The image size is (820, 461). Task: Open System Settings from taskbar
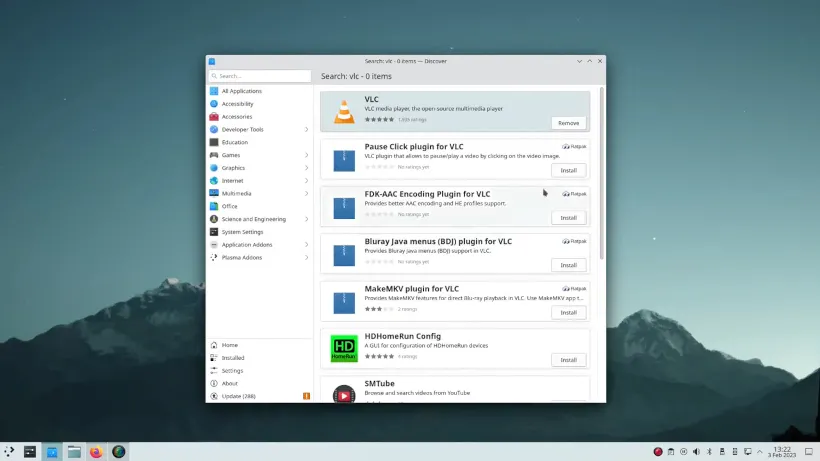coord(30,452)
